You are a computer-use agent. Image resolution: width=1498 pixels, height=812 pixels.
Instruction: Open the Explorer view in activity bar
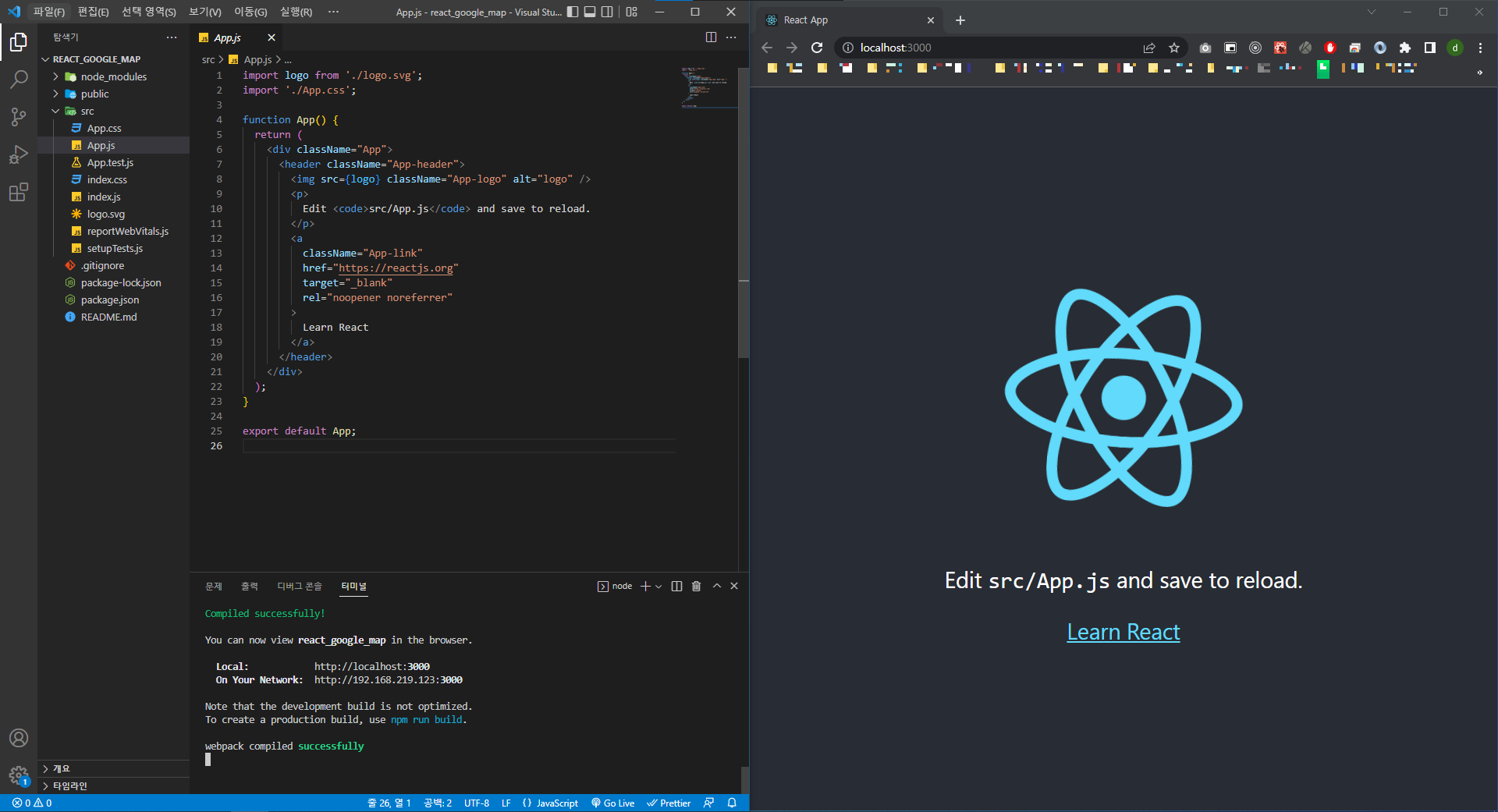click(19, 41)
